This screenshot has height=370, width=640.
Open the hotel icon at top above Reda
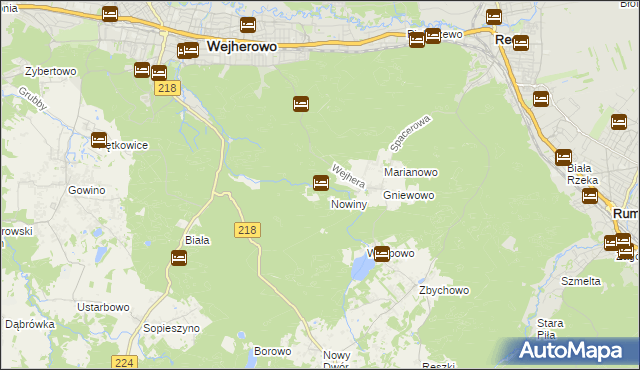pyautogui.click(x=494, y=17)
